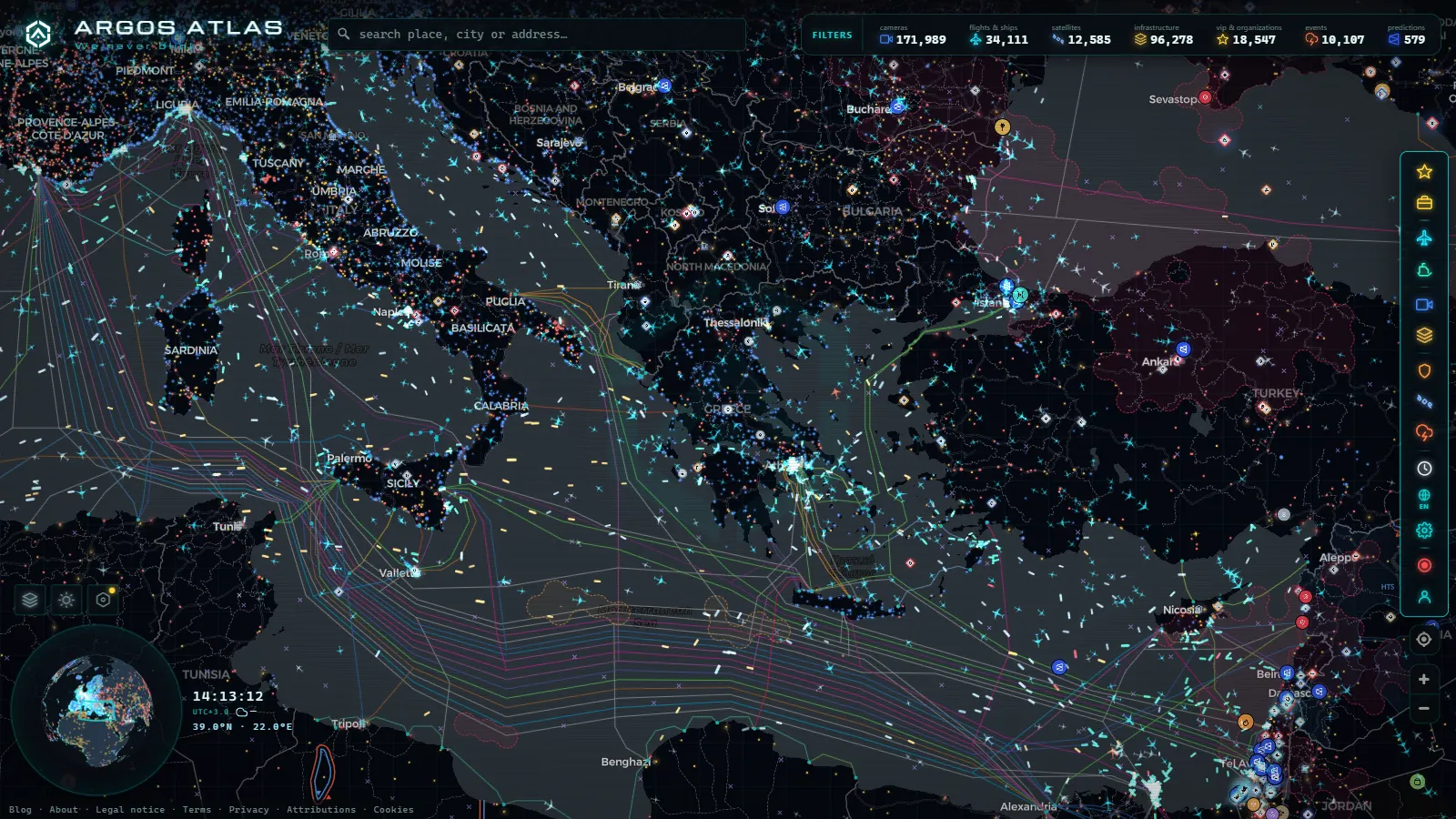This screenshot has width=1456, height=819.
Task: Toggle the cameras filter showing 171,989
Action: [913, 35]
